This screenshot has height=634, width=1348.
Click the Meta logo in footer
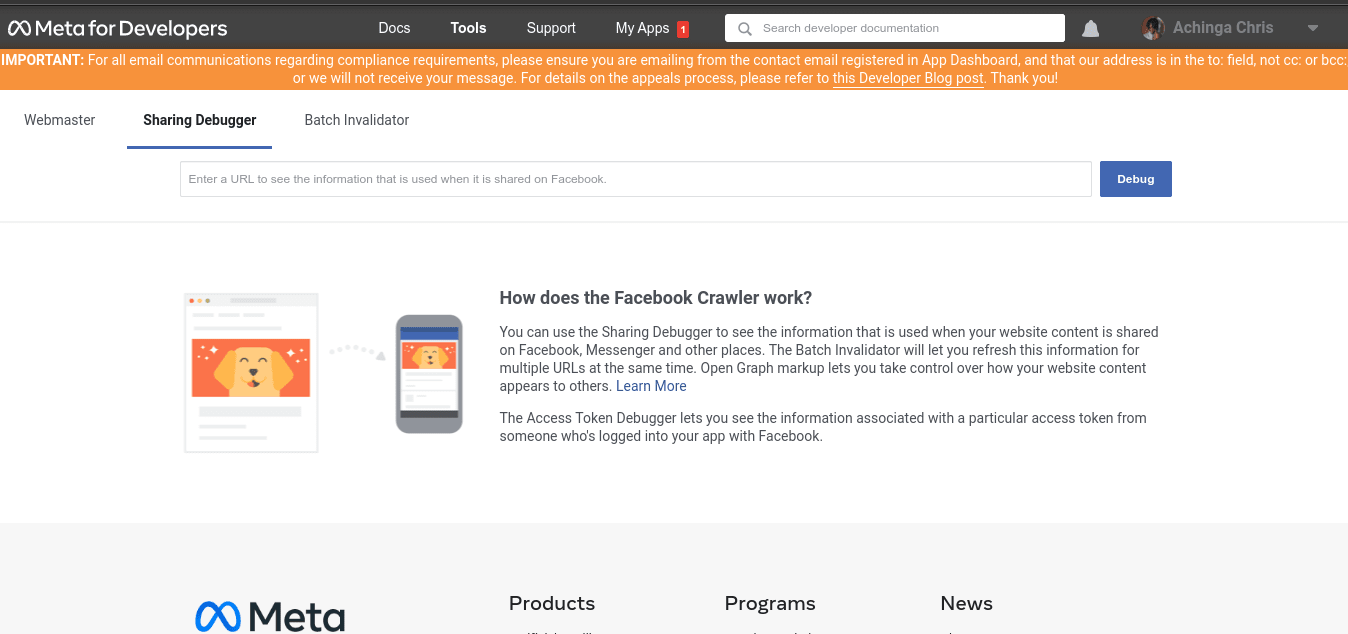click(270, 617)
